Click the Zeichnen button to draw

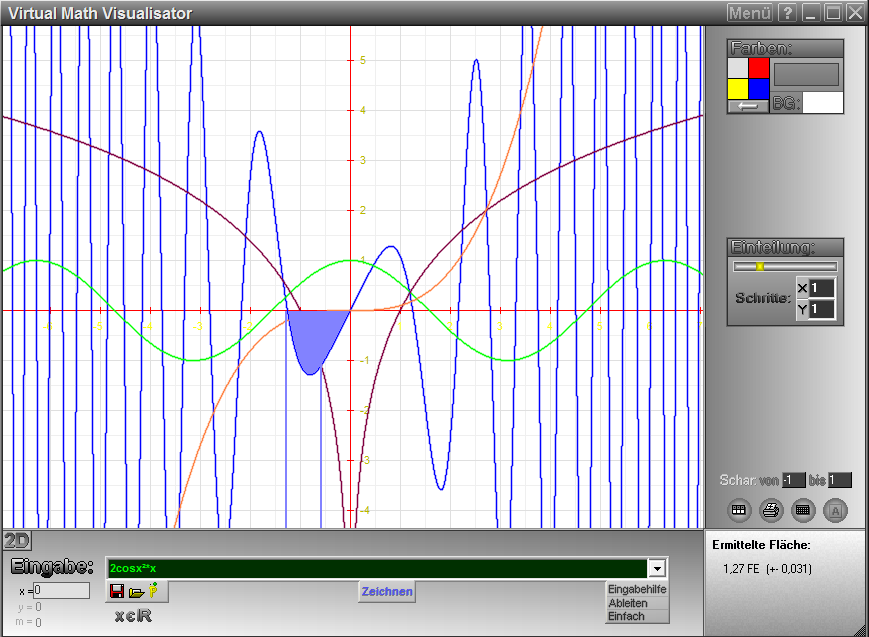coord(387,592)
